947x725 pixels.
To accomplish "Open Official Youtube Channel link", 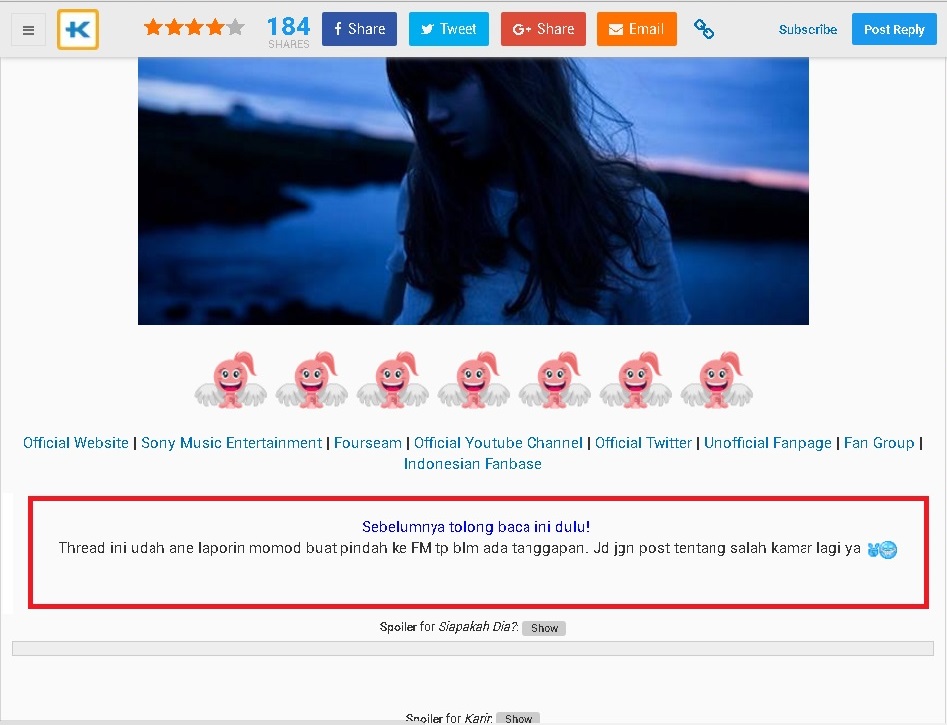I will (498, 443).
